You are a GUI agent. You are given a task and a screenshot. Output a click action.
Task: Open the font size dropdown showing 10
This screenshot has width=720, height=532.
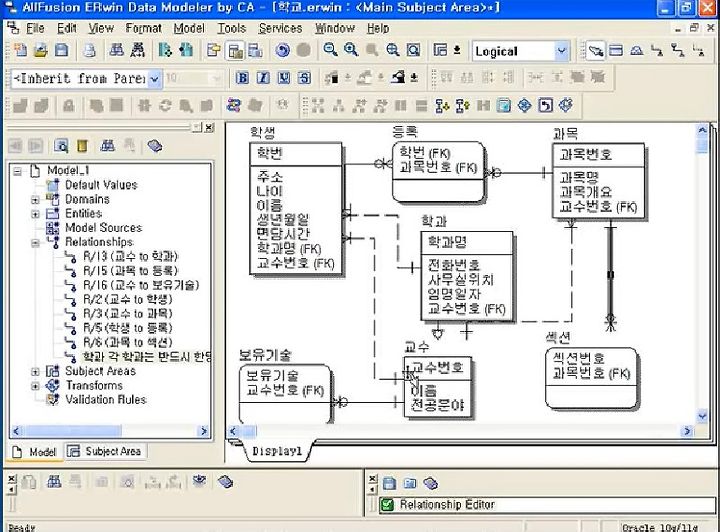coord(217,78)
